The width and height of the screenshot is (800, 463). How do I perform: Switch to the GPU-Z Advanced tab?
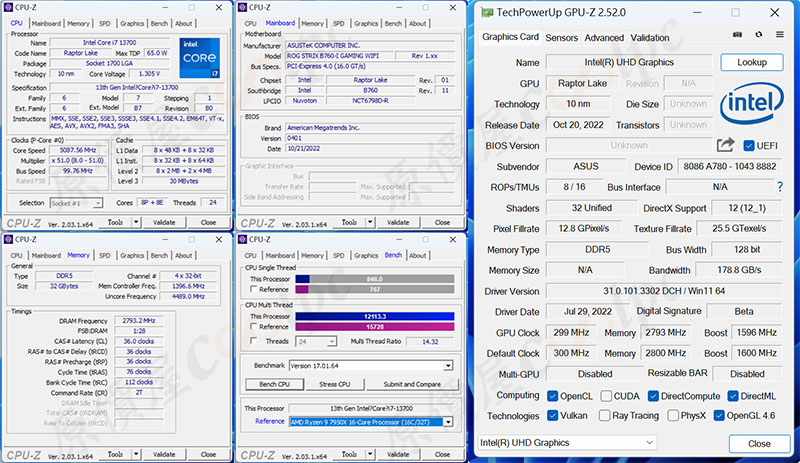tap(604, 37)
